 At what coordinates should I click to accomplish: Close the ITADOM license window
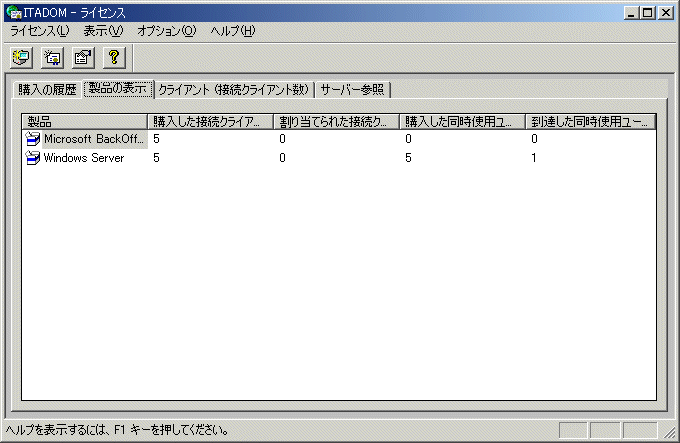pyautogui.click(x=665, y=13)
